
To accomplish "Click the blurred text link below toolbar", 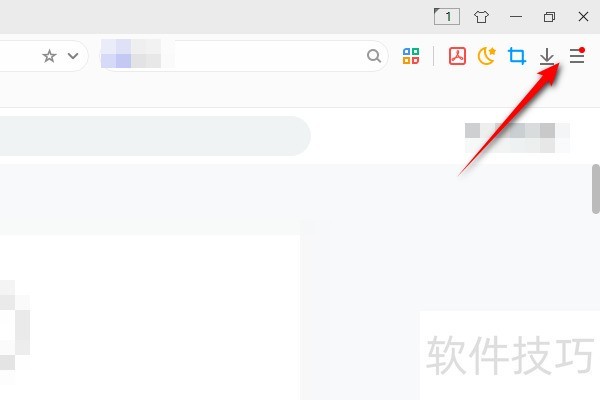I will pos(517,138).
